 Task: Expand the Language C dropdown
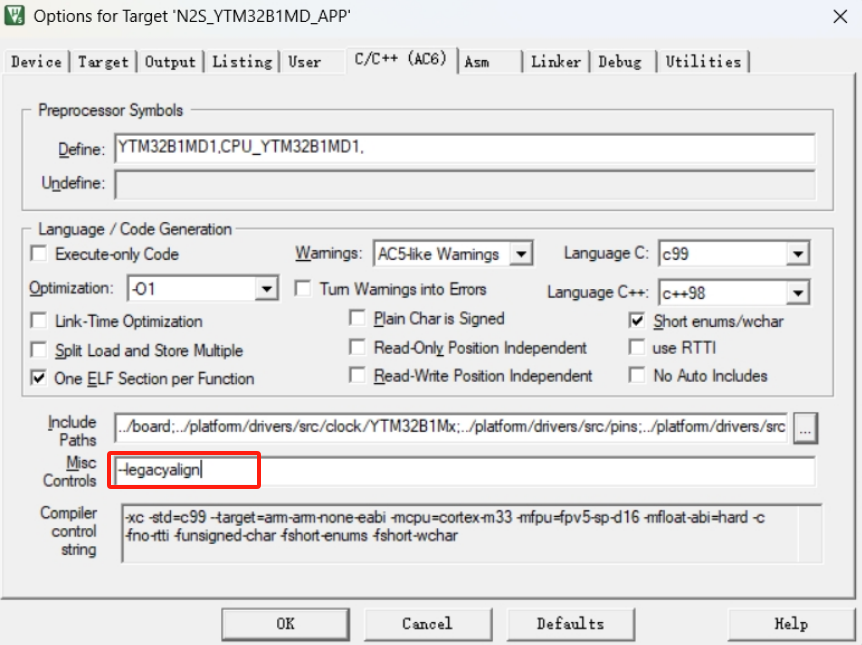click(797, 254)
